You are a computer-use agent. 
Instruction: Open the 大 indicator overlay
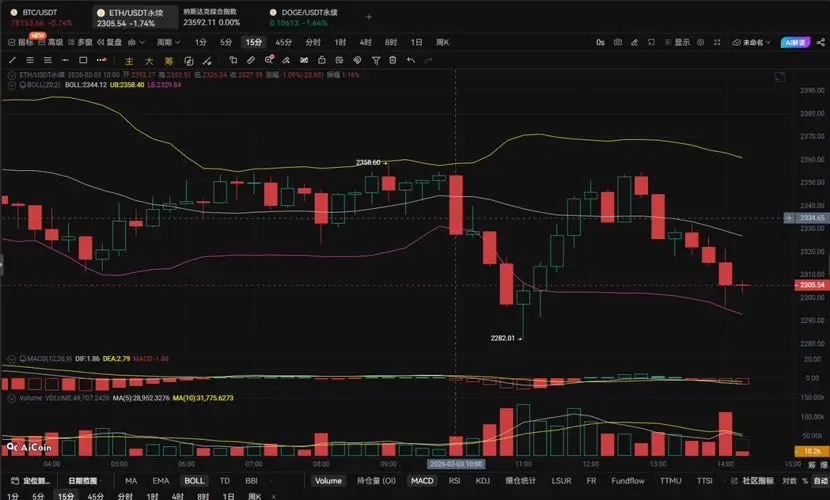point(149,61)
